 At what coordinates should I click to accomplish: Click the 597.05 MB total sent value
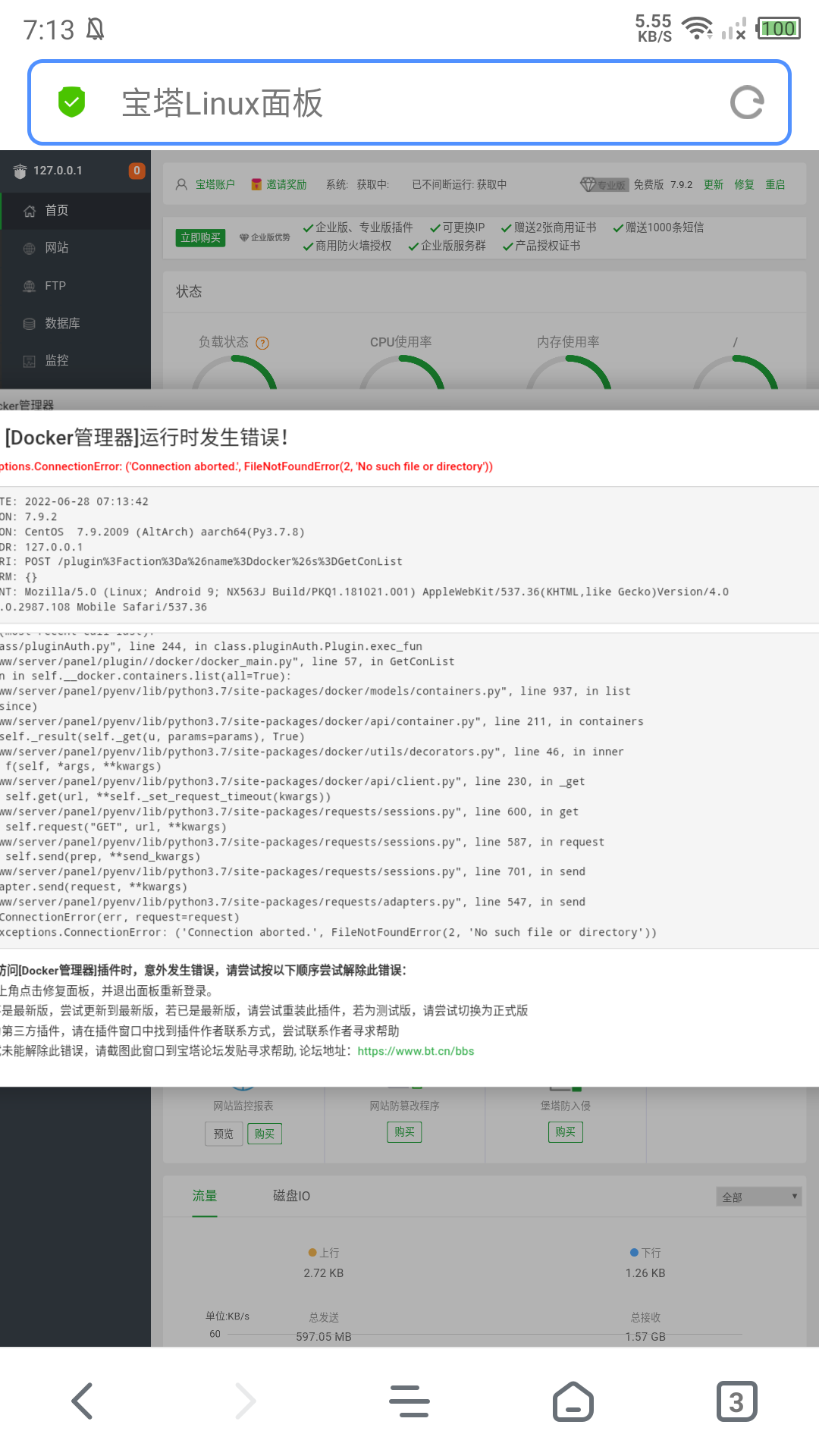coord(324,1336)
